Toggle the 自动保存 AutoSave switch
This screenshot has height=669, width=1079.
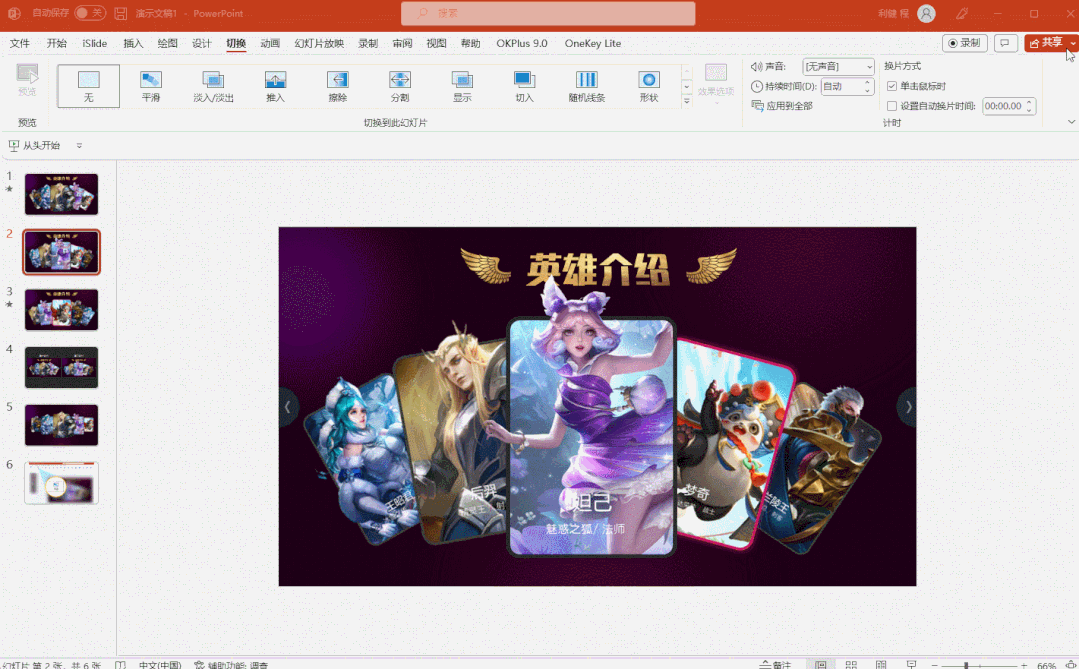(90, 13)
